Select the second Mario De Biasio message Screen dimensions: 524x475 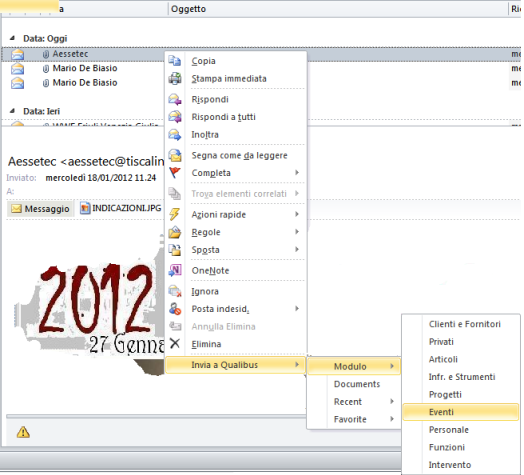coord(85,83)
